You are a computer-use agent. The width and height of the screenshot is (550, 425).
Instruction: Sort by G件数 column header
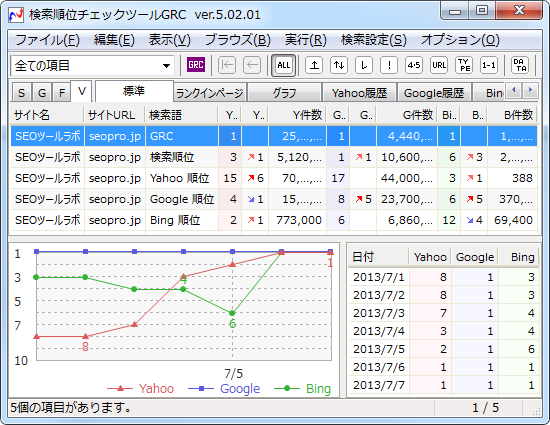406,115
